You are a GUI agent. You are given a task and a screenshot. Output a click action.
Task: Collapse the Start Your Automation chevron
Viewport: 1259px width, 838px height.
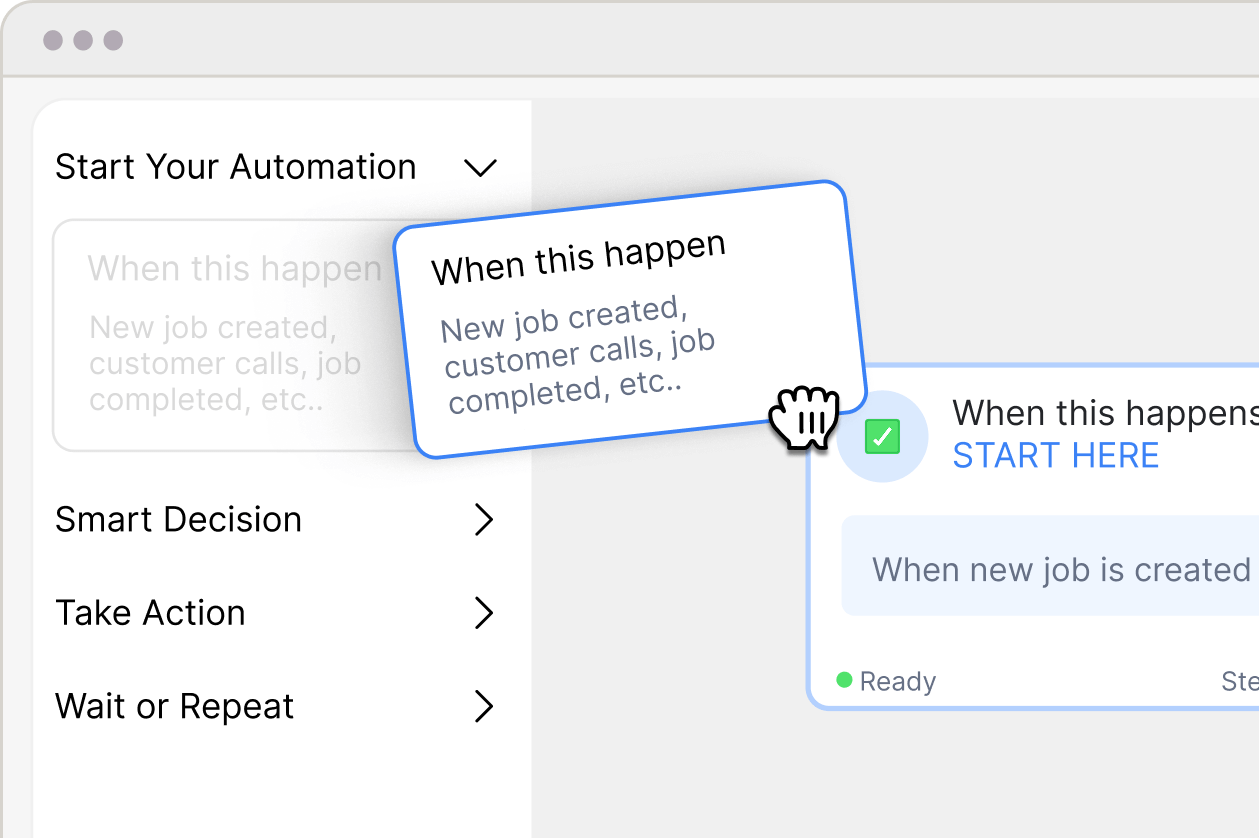481,168
